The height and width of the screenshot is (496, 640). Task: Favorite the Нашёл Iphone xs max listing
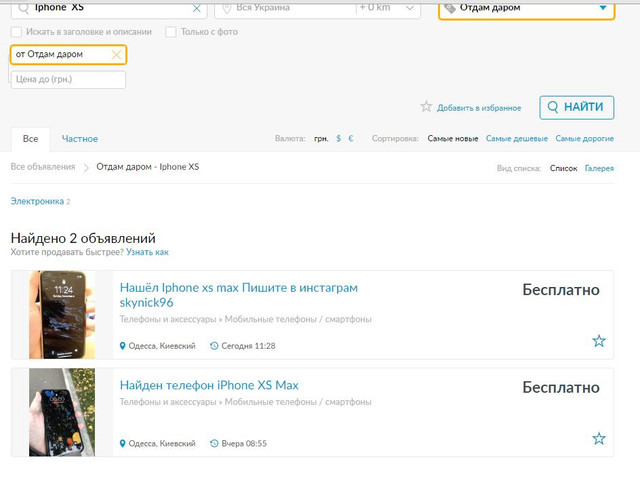[599, 341]
